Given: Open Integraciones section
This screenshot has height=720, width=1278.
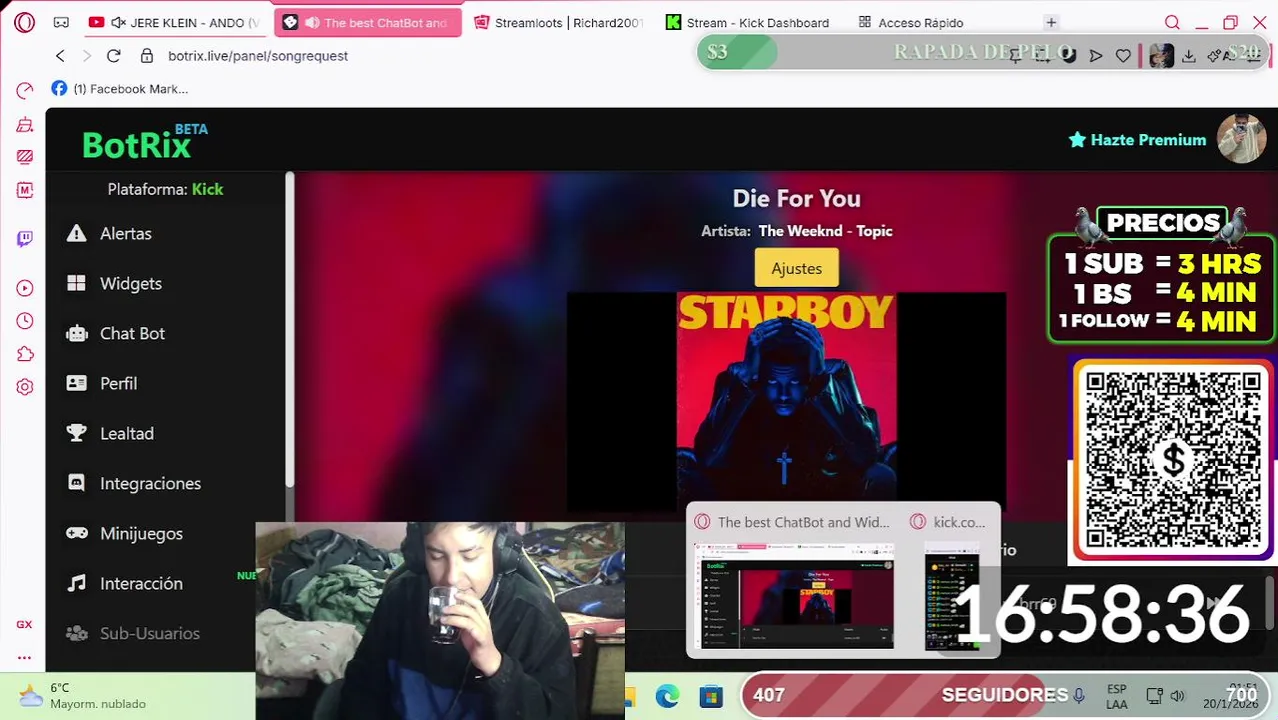Looking at the screenshot, I should pos(150,483).
